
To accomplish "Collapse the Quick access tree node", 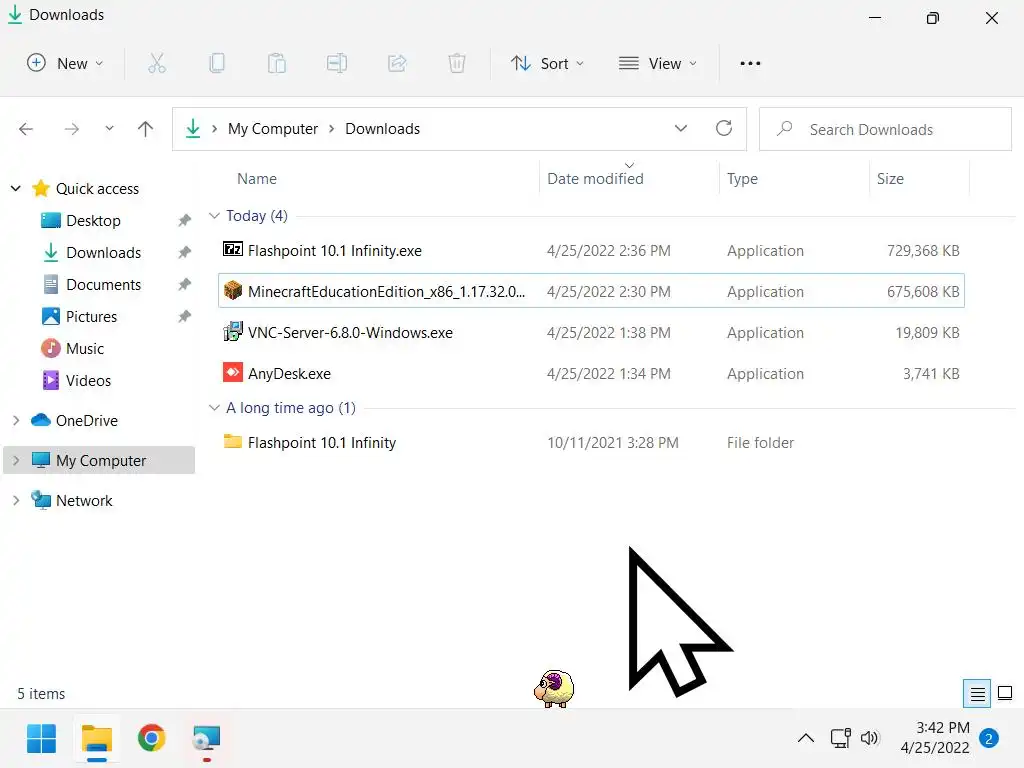I will (16, 189).
